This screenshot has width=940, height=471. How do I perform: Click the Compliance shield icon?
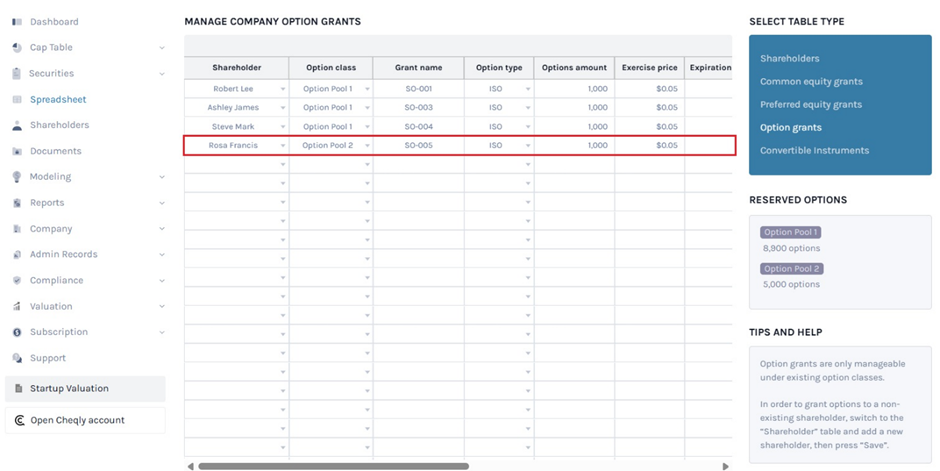tap(17, 281)
